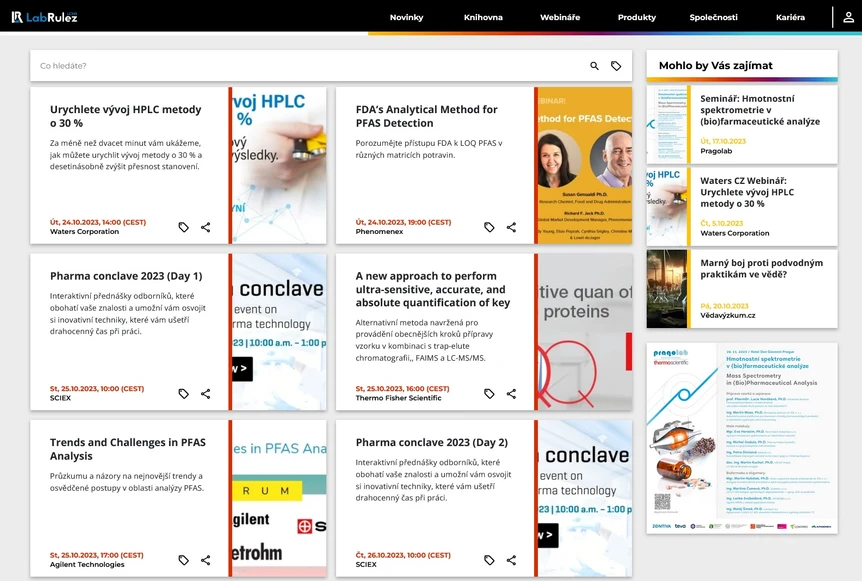The width and height of the screenshot is (862, 581).
Task: Click the Pharma conclave Day 1 banner image
Action: click(279, 331)
